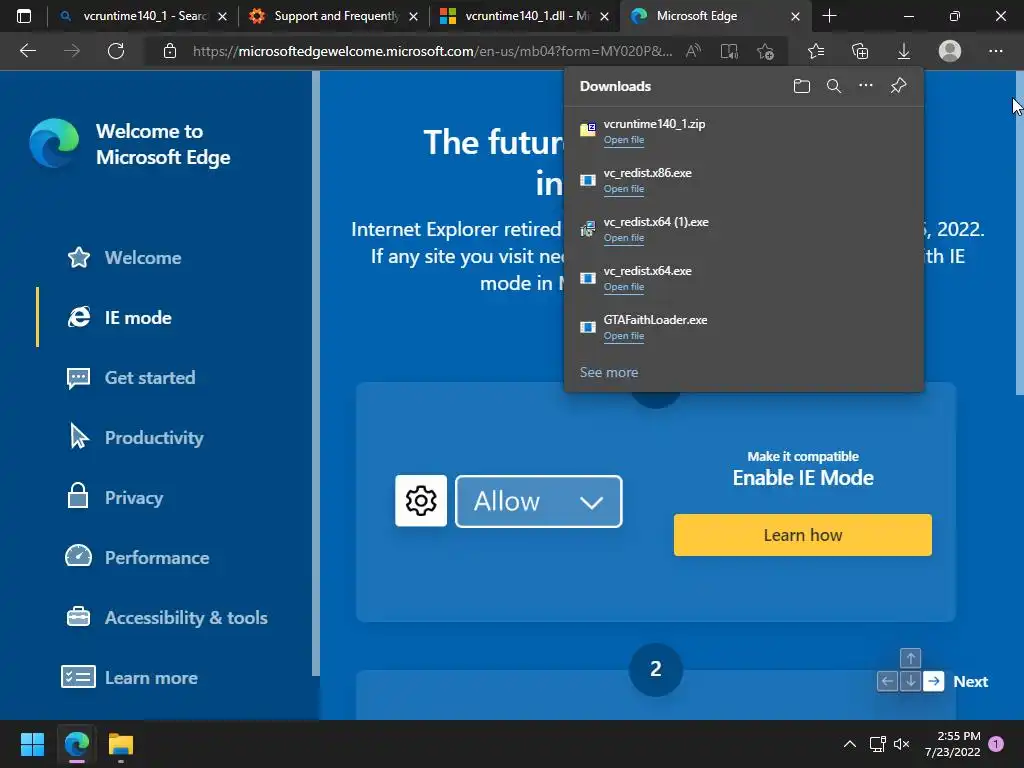
Task: Open the clock showing 2:55 PM
Action: tap(952, 744)
